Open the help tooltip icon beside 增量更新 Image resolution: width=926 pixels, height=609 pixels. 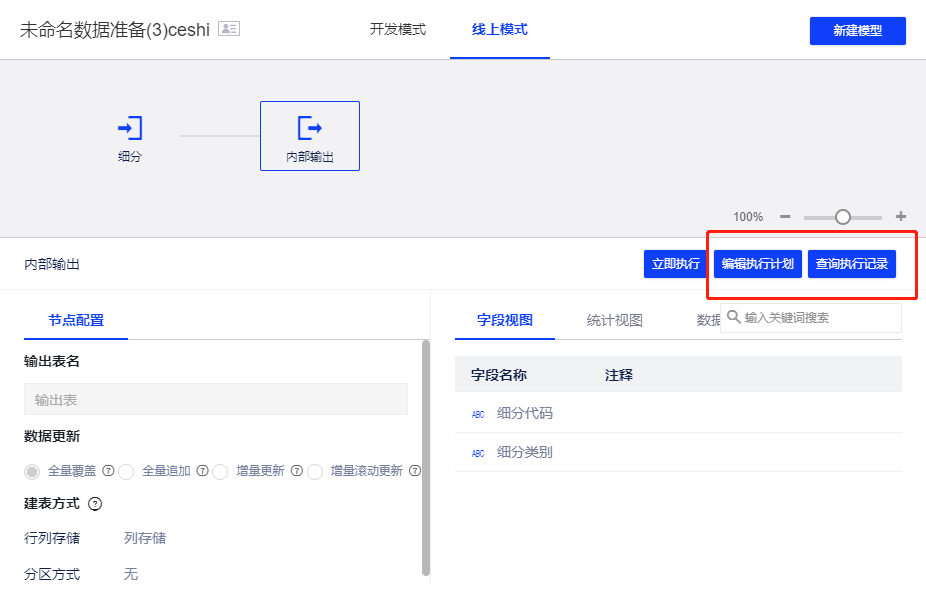[x=296, y=471]
